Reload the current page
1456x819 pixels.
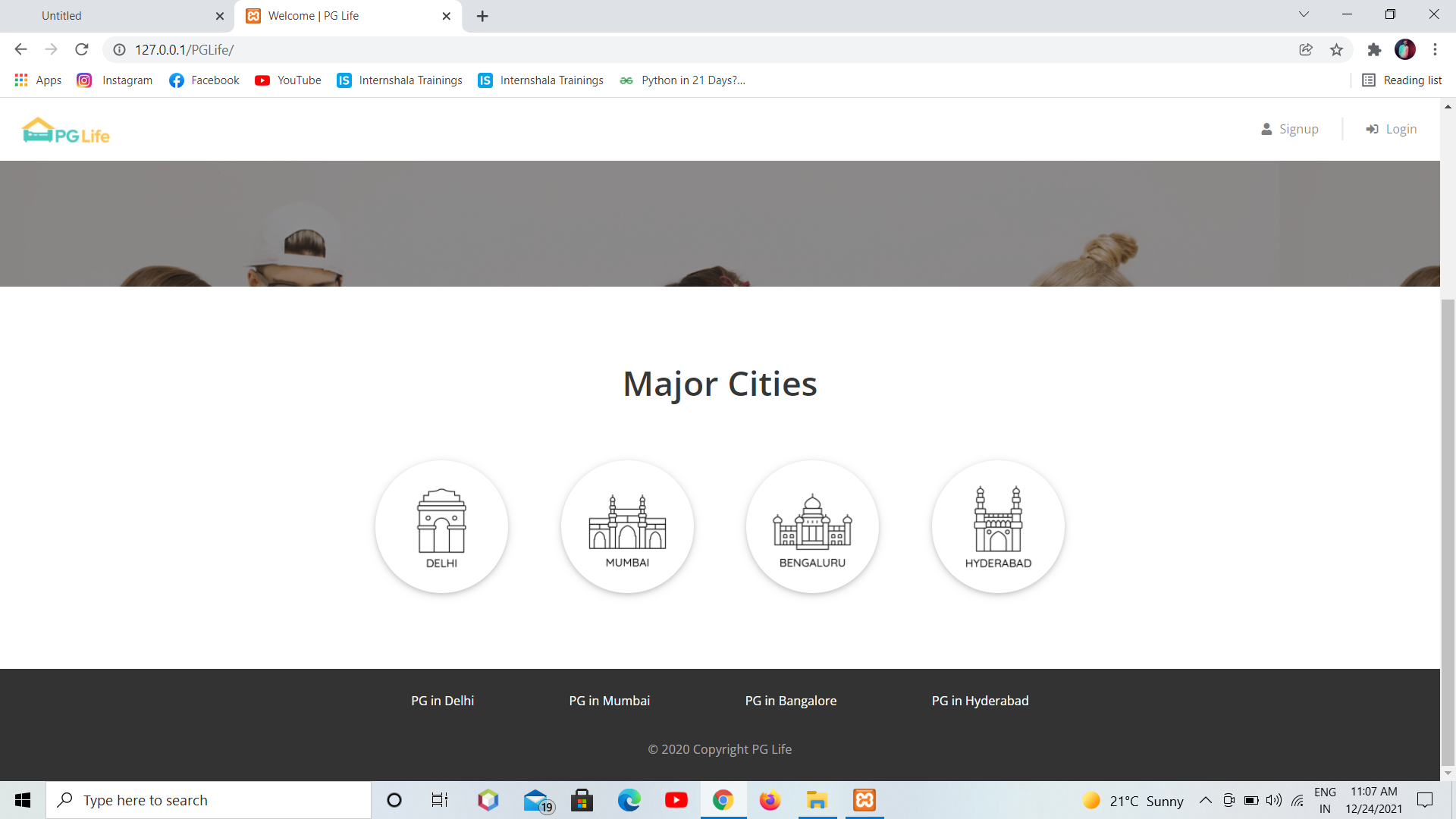pos(81,49)
